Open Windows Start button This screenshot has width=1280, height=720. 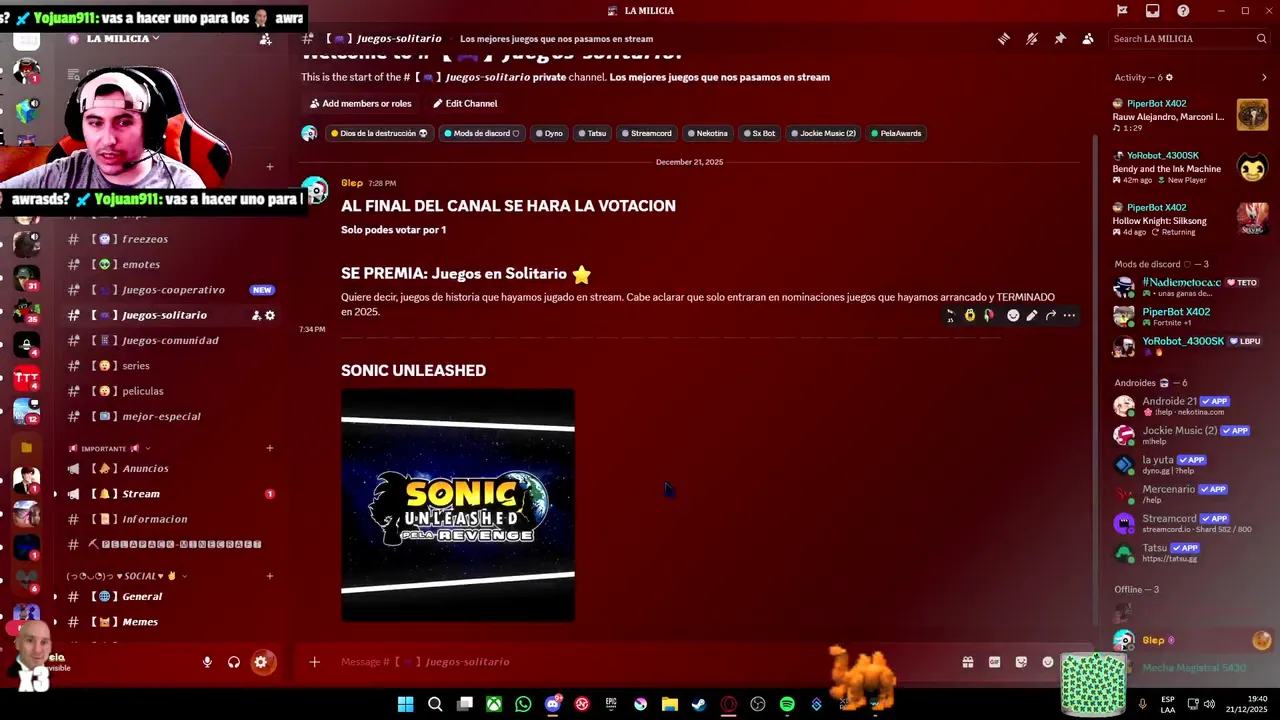tap(405, 704)
